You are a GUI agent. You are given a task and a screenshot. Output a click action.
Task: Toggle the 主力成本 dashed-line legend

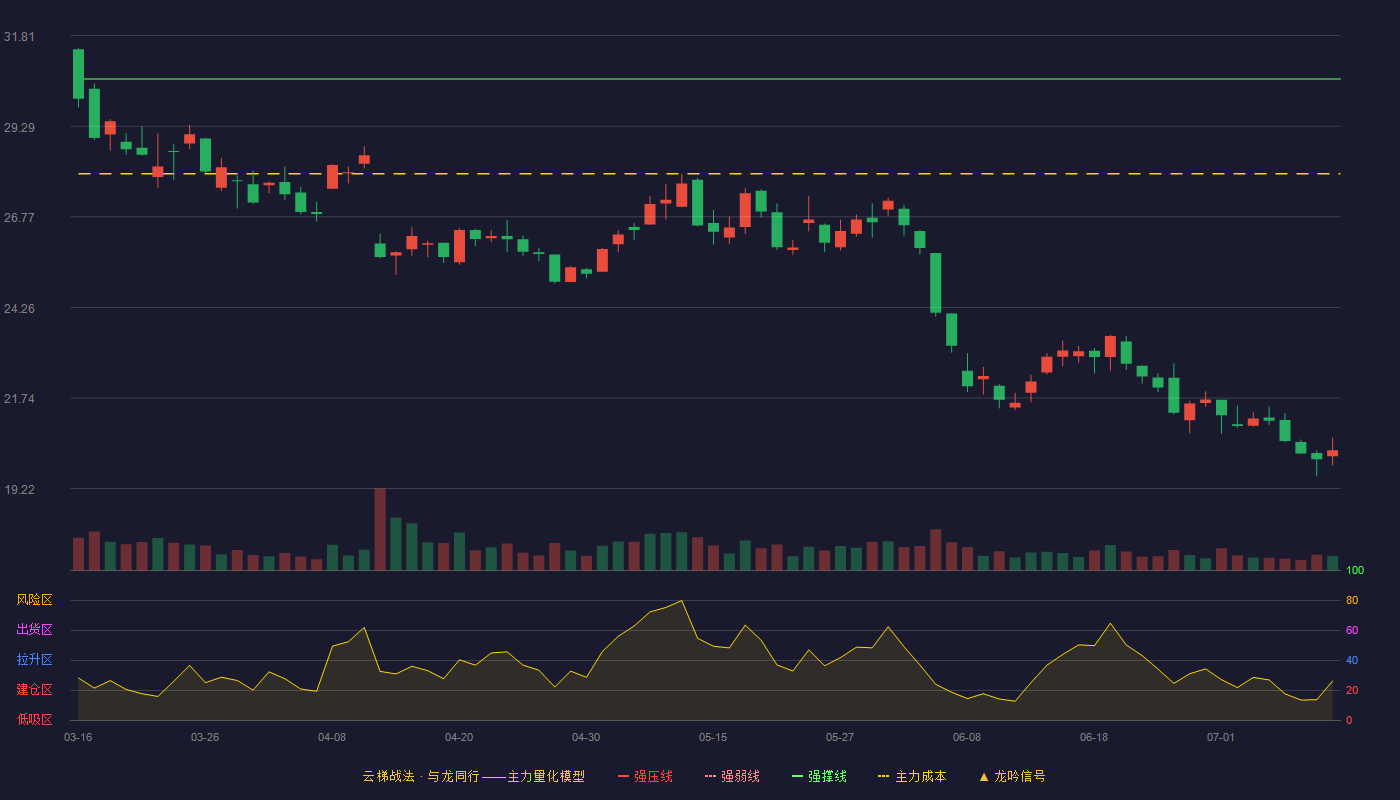pyautogui.click(x=912, y=776)
